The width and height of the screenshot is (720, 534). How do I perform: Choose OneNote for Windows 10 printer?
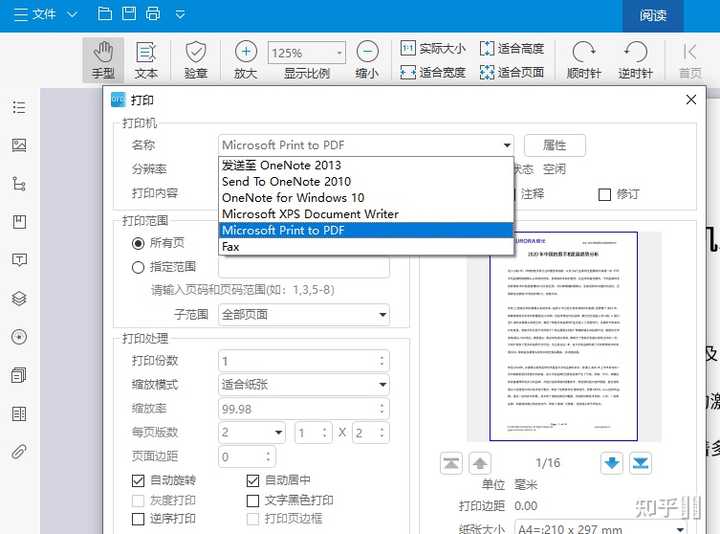point(366,197)
